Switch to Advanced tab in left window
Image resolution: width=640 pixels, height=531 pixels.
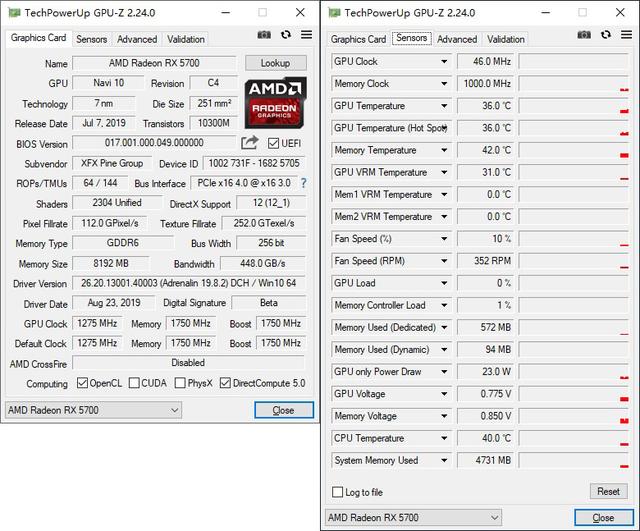click(x=137, y=39)
